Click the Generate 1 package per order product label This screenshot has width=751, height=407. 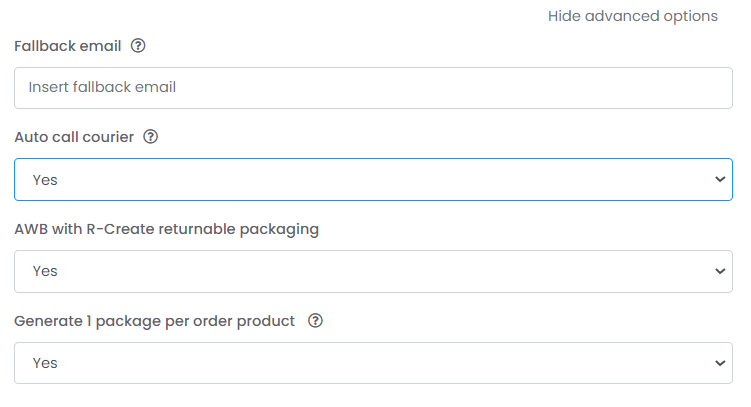[x=154, y=321]
